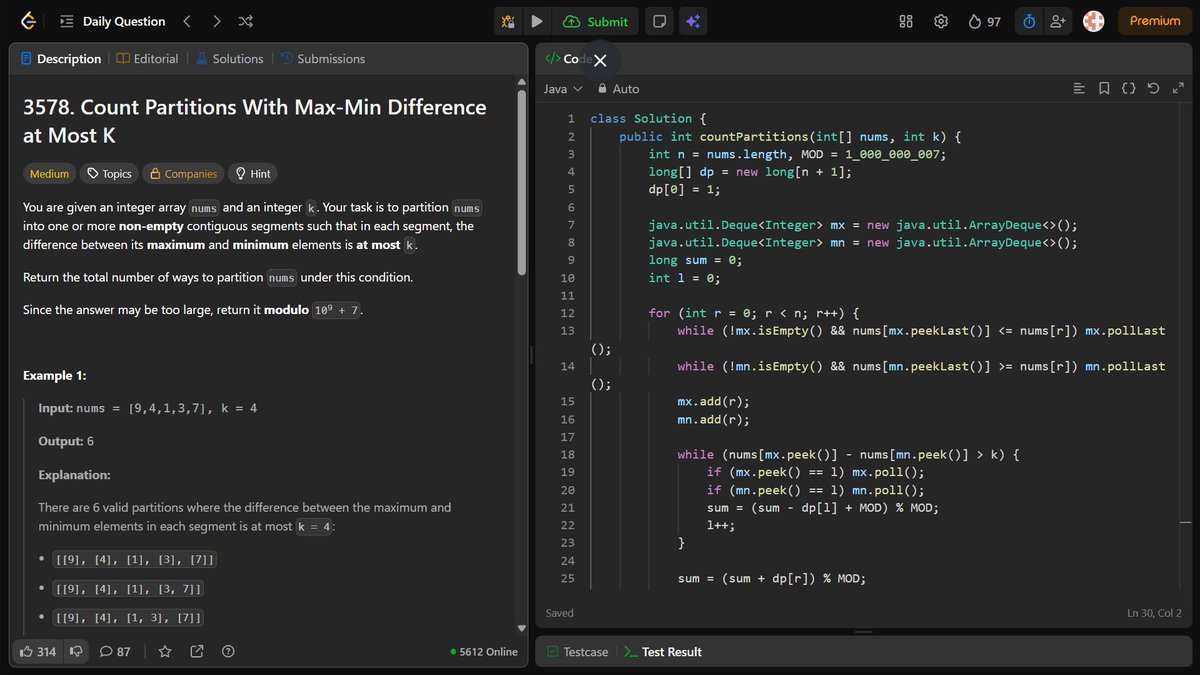Switch to the Solutions tab
The width and height of the screenshot is (1200, 675).
[x=229, y=59]
